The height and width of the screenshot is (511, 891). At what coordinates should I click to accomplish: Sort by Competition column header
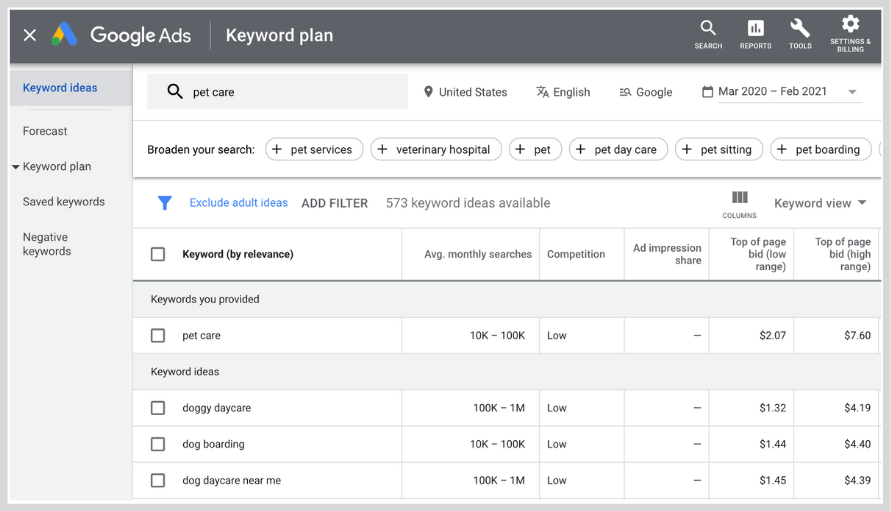click(576, 254)
